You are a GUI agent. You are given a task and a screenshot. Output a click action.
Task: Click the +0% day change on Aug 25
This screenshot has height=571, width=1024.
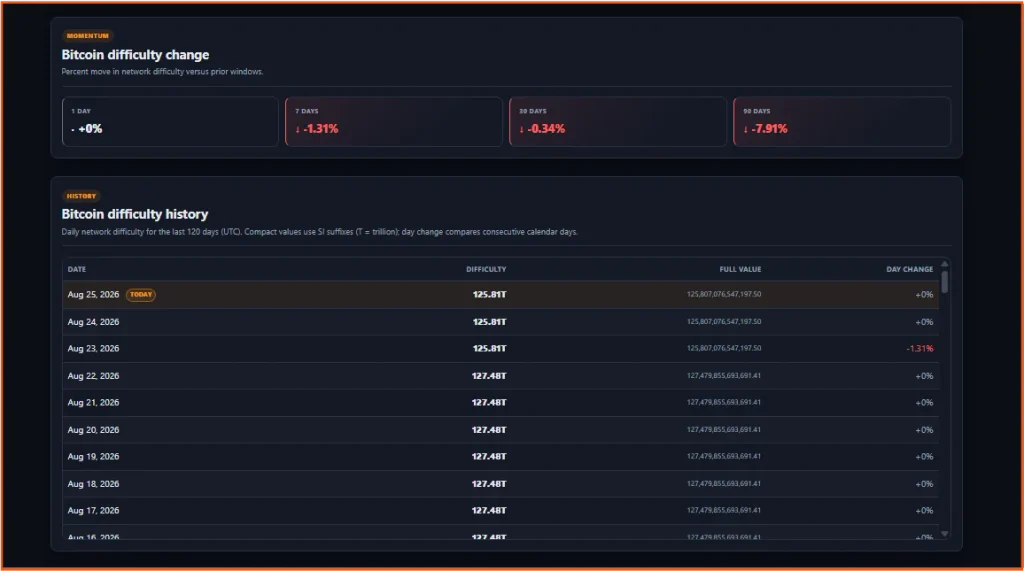(x=924, y=295)
